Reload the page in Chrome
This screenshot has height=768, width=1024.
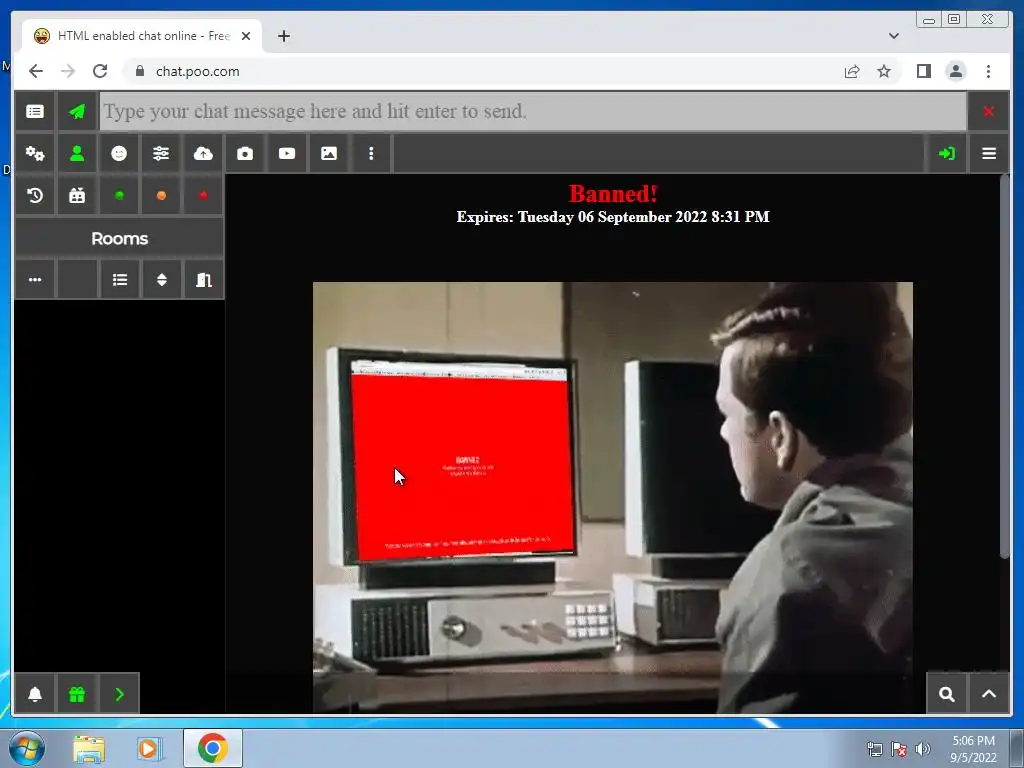tap(100, 71)
